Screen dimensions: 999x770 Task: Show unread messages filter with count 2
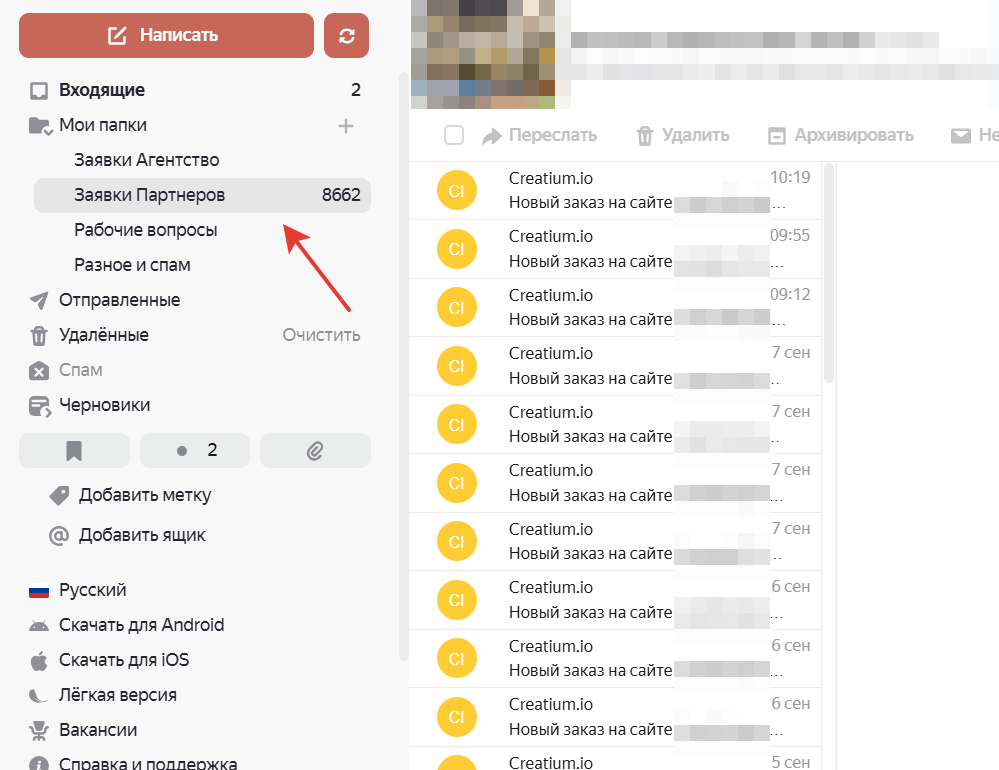coord(195,451)
